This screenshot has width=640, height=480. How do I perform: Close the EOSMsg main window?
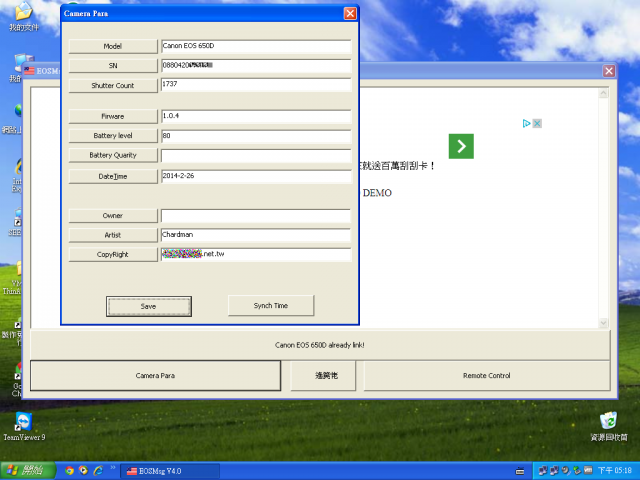[609, 71]
